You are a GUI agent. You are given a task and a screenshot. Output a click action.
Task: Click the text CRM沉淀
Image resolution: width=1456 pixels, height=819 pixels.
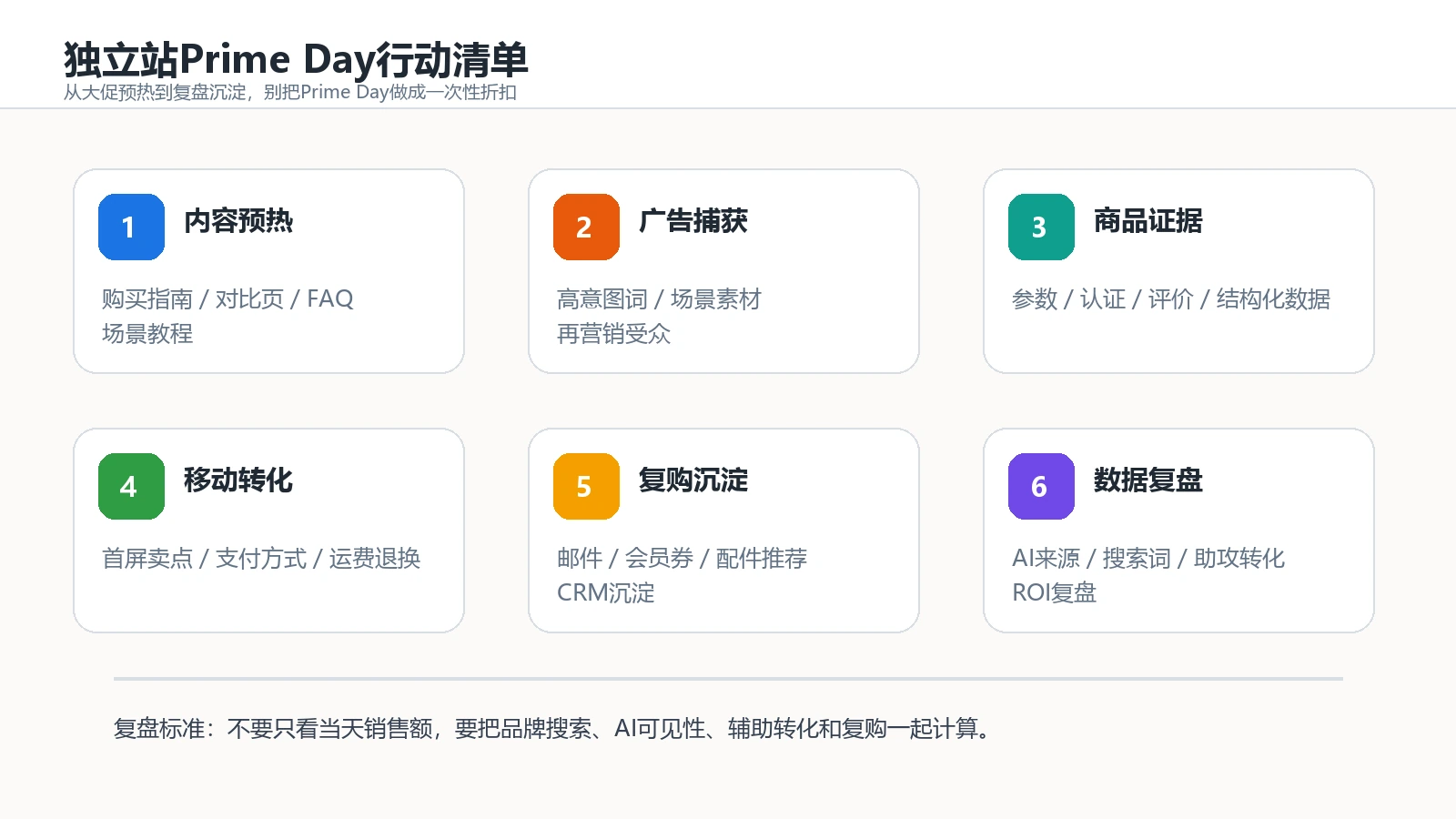tap(606, 593)
